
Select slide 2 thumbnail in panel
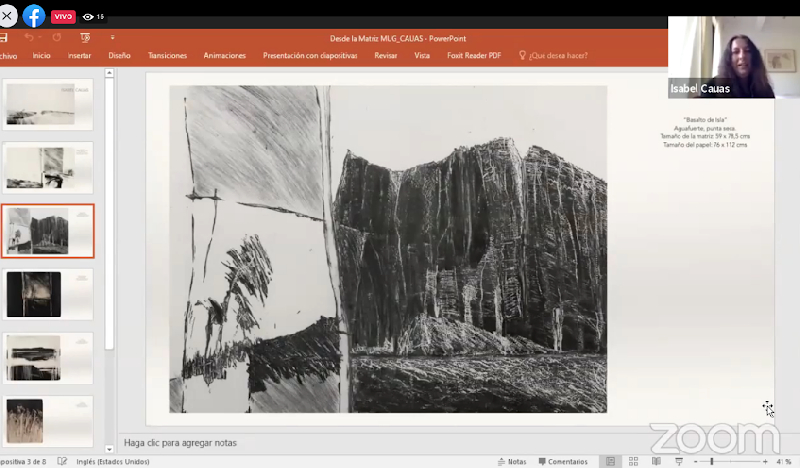tap(48, 168)
